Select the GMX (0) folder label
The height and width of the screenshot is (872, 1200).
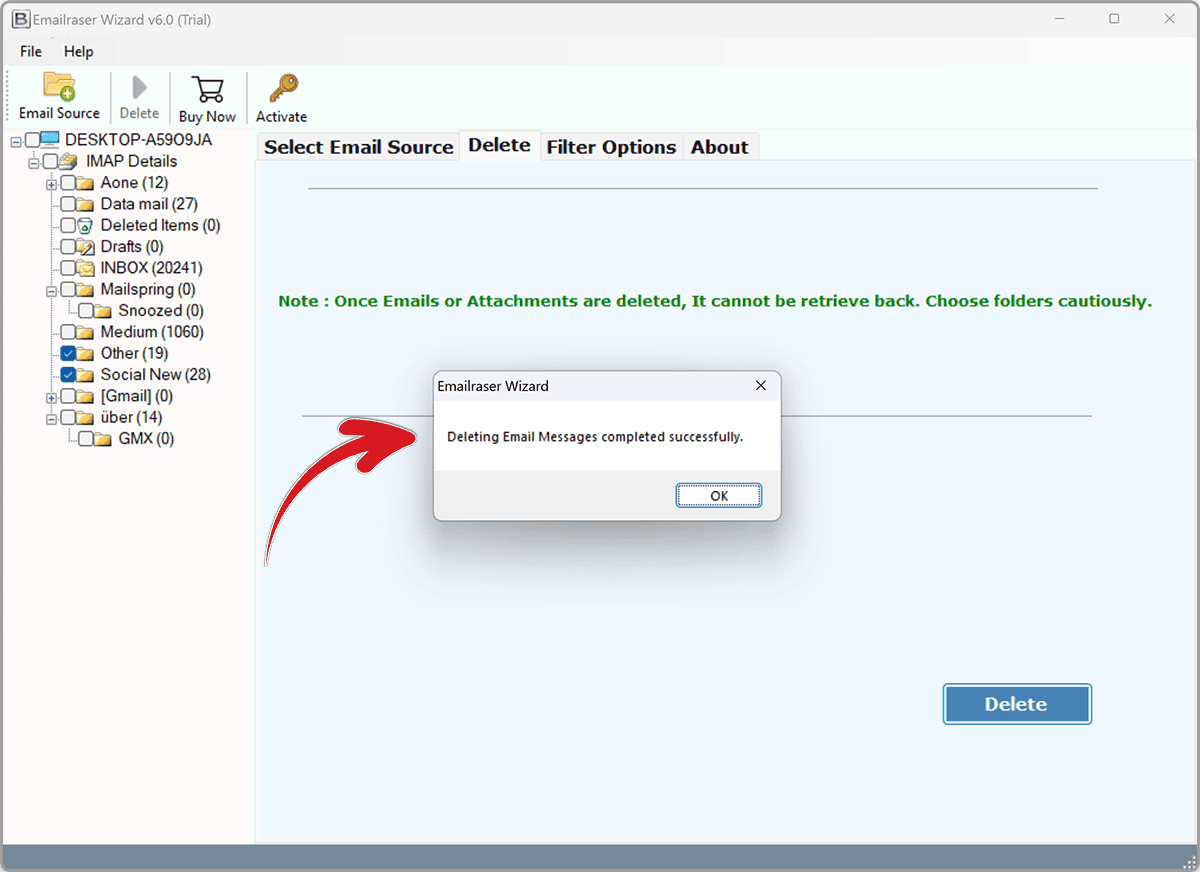coord(146,439)
